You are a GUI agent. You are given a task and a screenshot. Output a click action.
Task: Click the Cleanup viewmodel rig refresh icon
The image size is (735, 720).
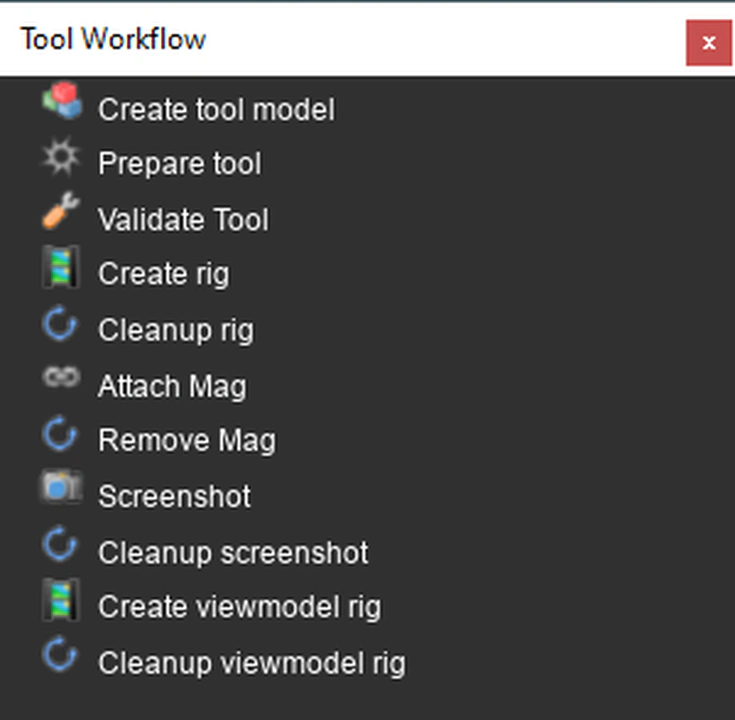tap(61, 657)
